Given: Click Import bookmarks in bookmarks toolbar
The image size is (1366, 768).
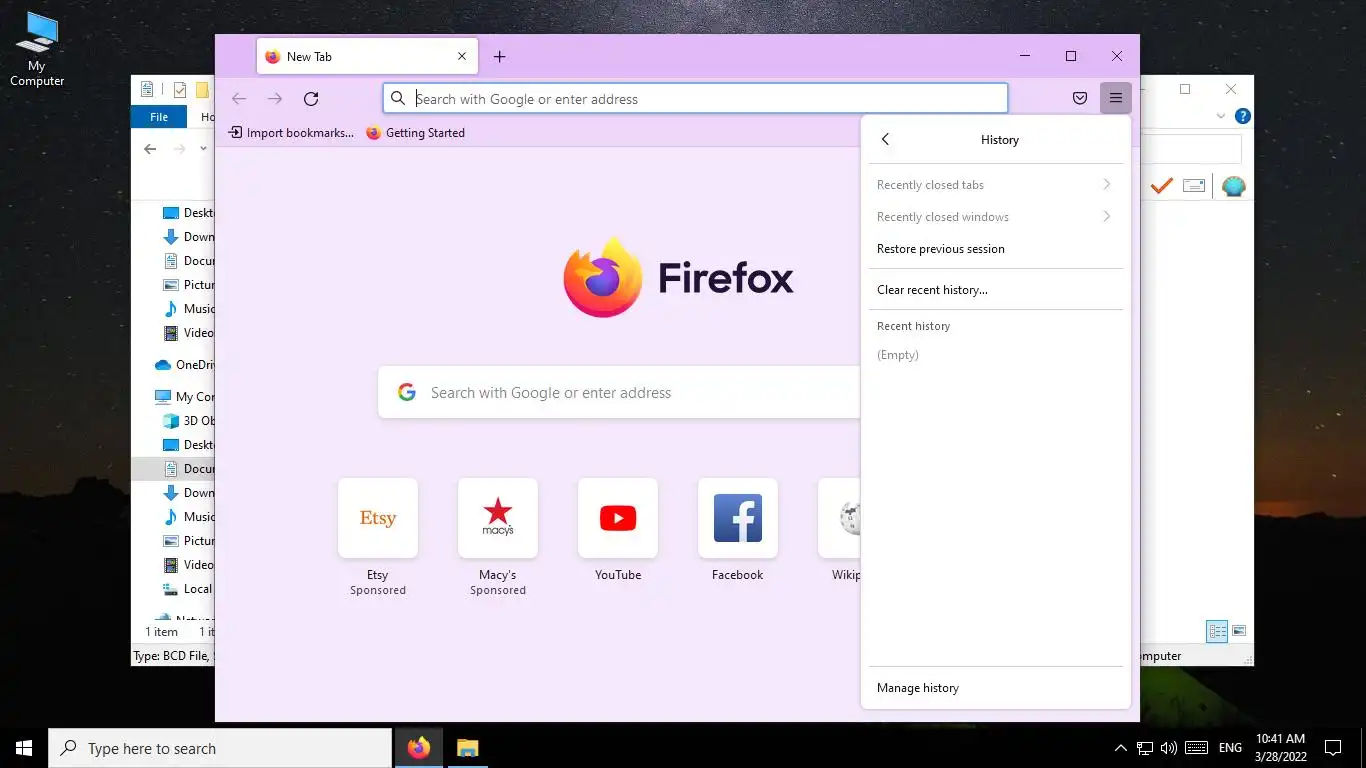Looking at the screenshot, I should pos(291,133).
